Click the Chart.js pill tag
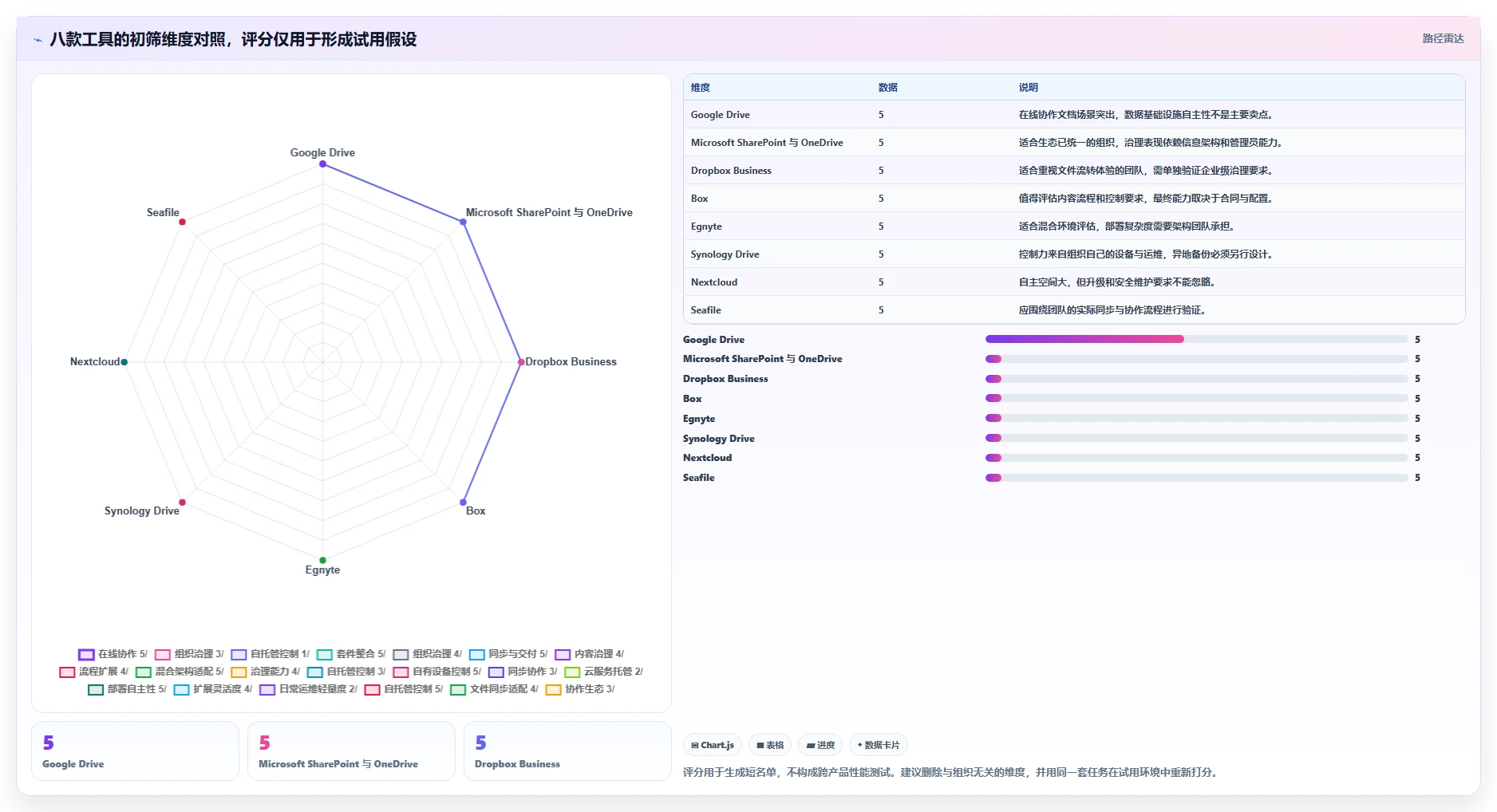1497x812 pixels. (713, 745)
